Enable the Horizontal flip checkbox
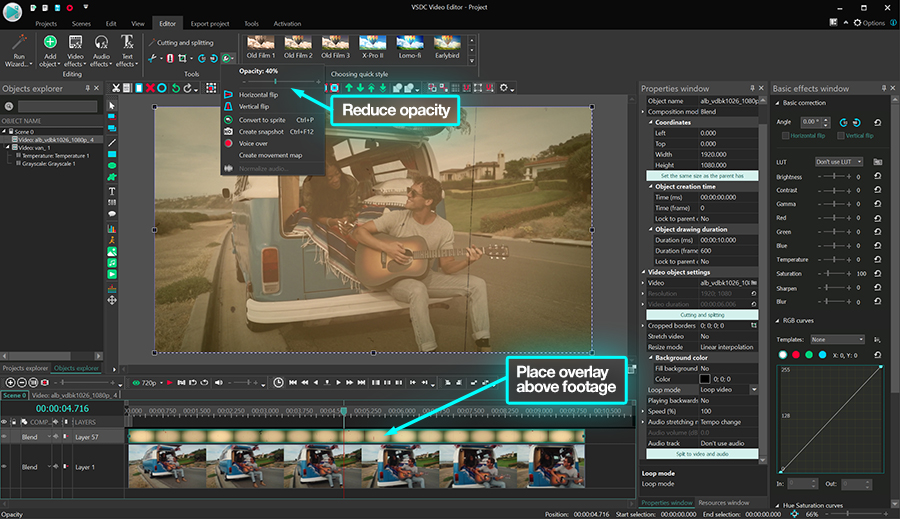Viewport: 900px width, 519px height. [785, 135]
